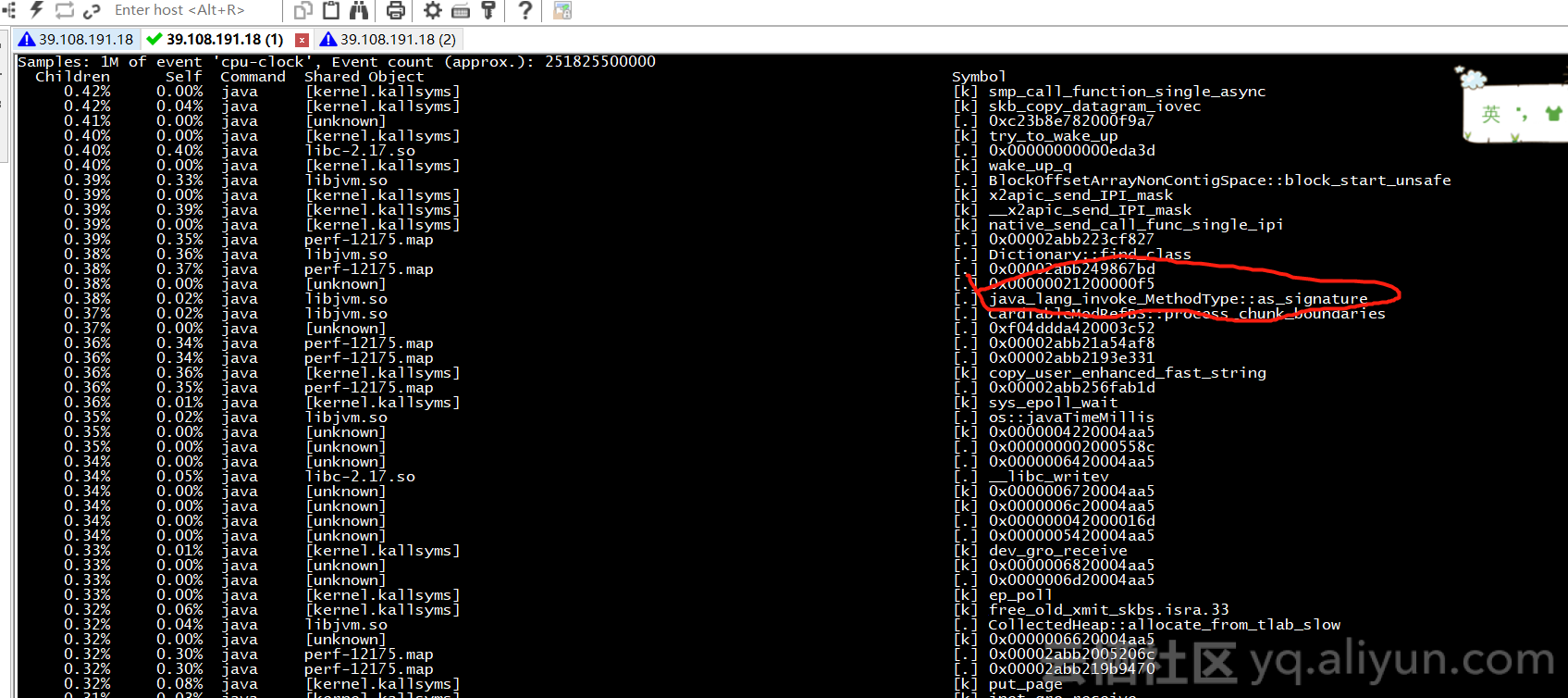Screen dimensions: 1568x698
Task: Click the Dictionary::find_class symbol
Action: (x=1090, y=255)
